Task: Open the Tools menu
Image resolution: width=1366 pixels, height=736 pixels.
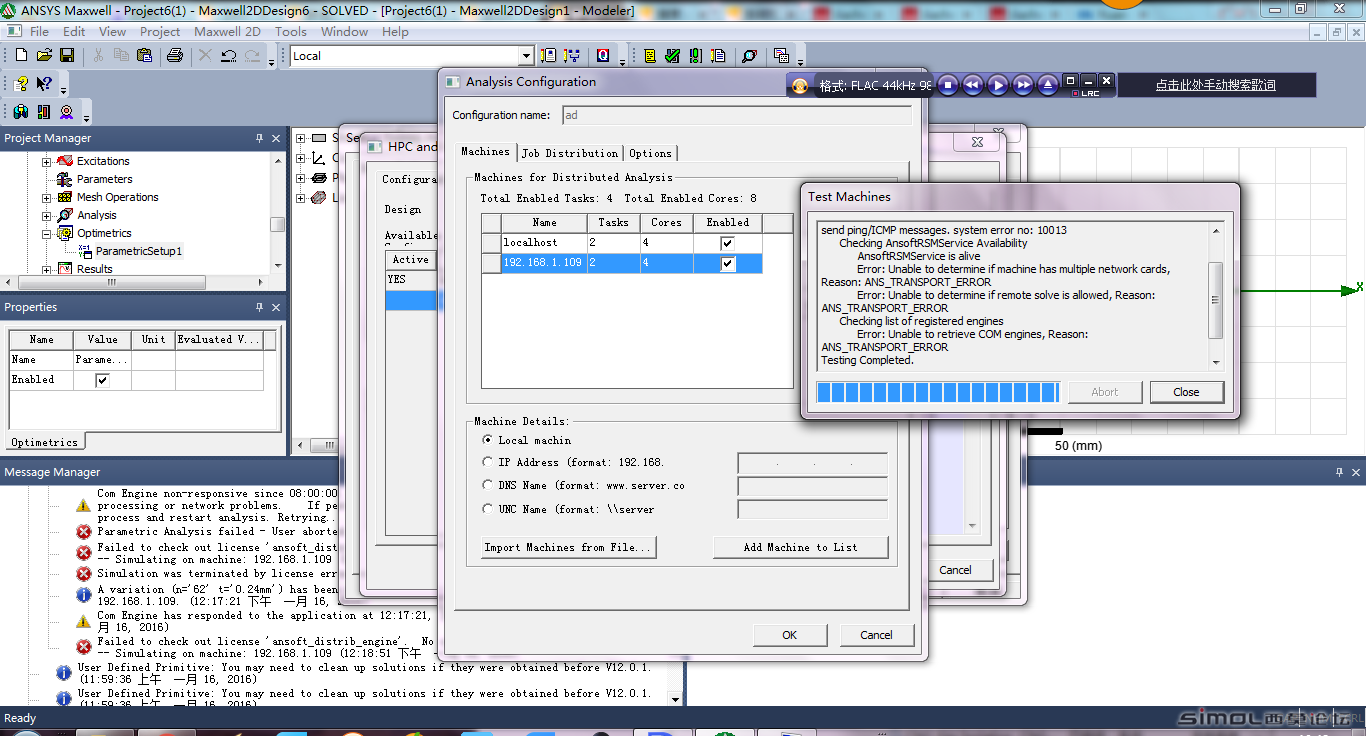Action: coord(291,31)
